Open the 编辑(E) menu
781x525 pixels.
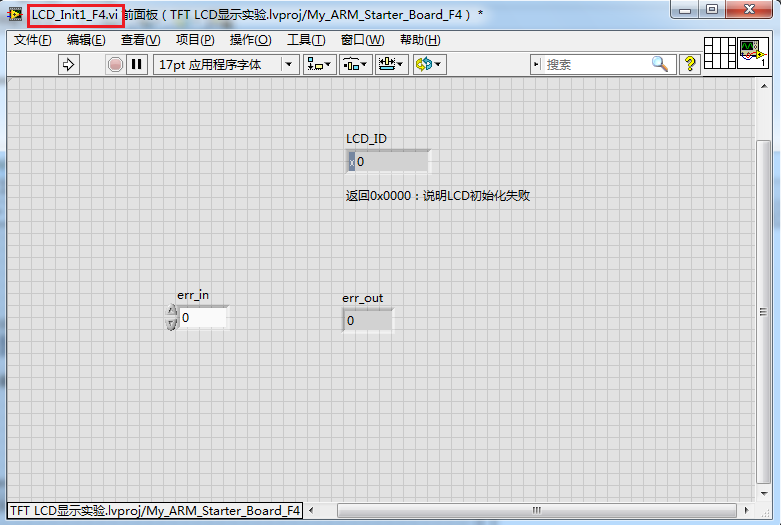tap(86, 40)
